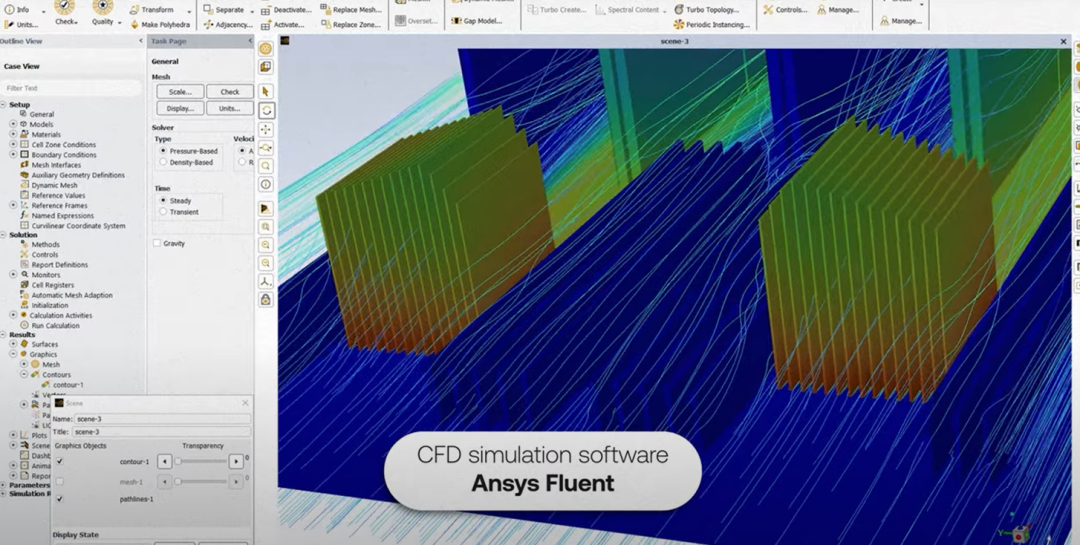The width and height of the screenshot is (1080, 545).
Task: Click the Check mesh button in Task Page
Action: (230, 92)
